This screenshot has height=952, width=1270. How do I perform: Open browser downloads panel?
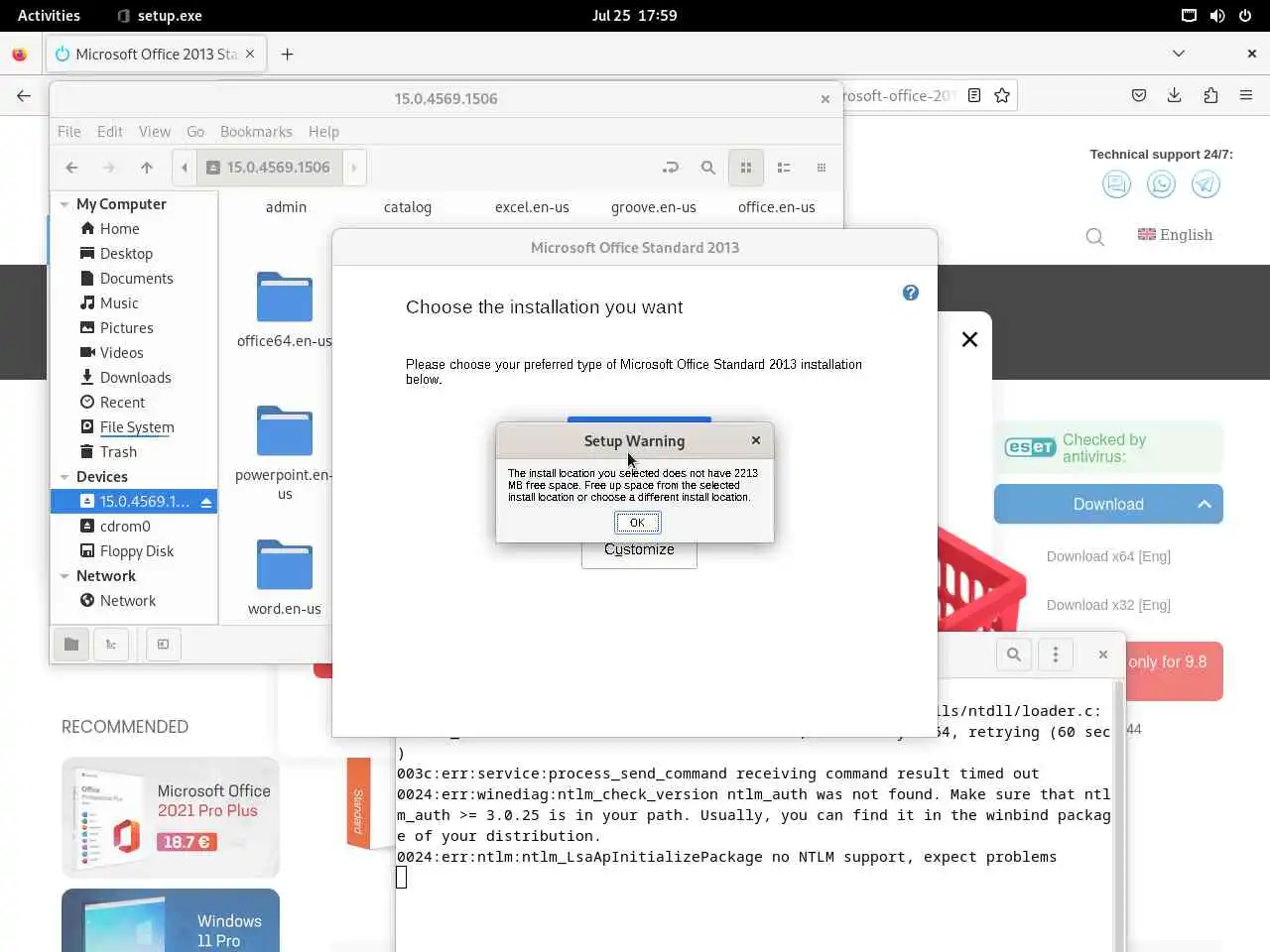(1174, 95)
